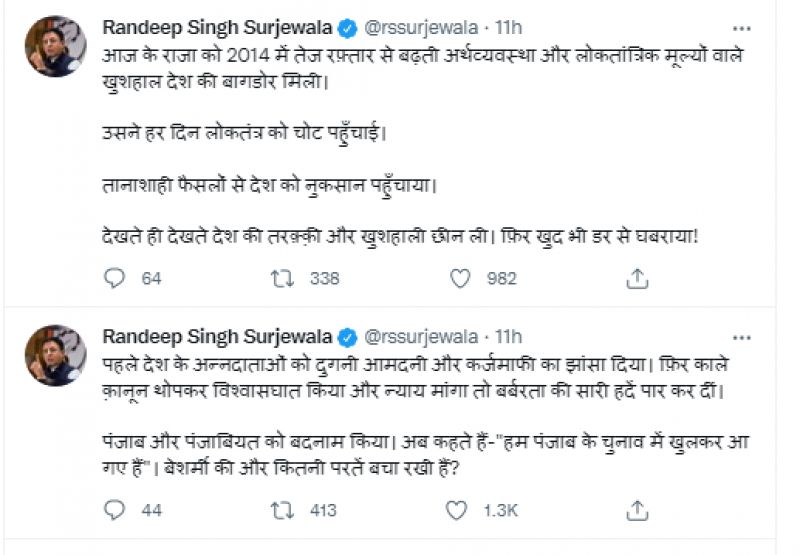This screenshot has height=555, width=800.
Task: Retweet the second tweet with 413 retweets
Action: click(283, 510)
